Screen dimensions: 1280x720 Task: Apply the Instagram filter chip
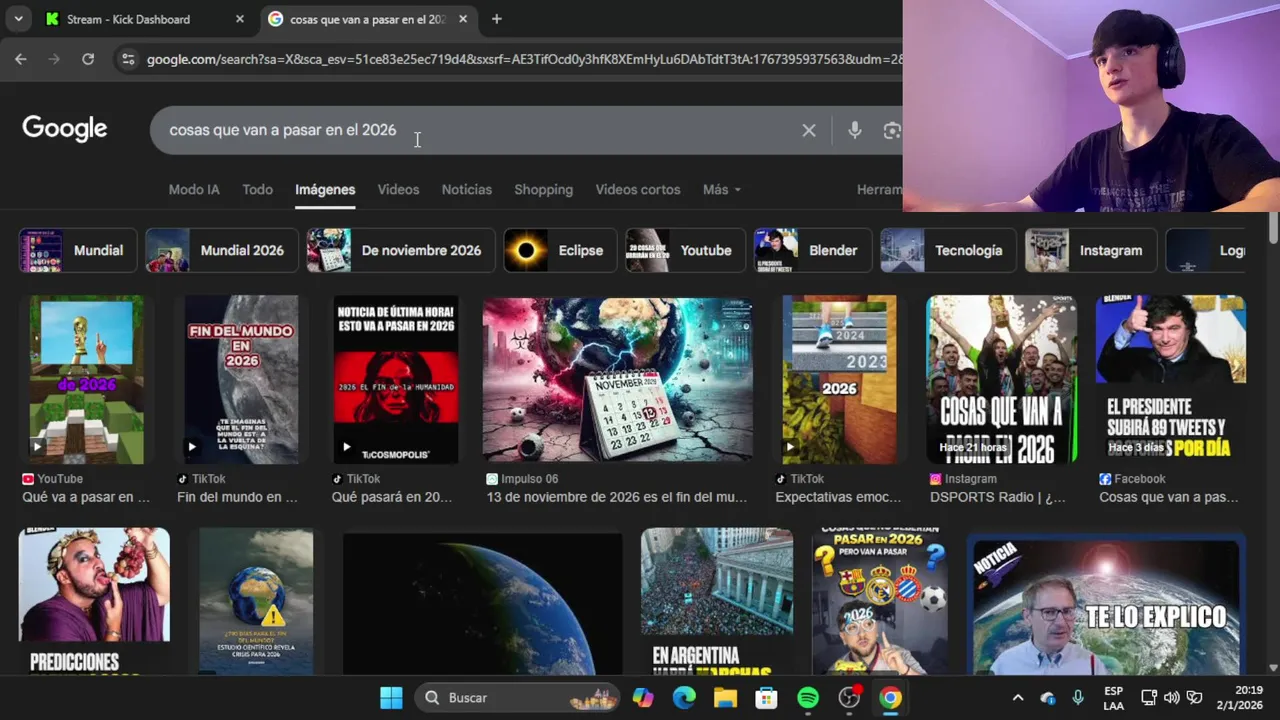click(x=1090, y=250)
